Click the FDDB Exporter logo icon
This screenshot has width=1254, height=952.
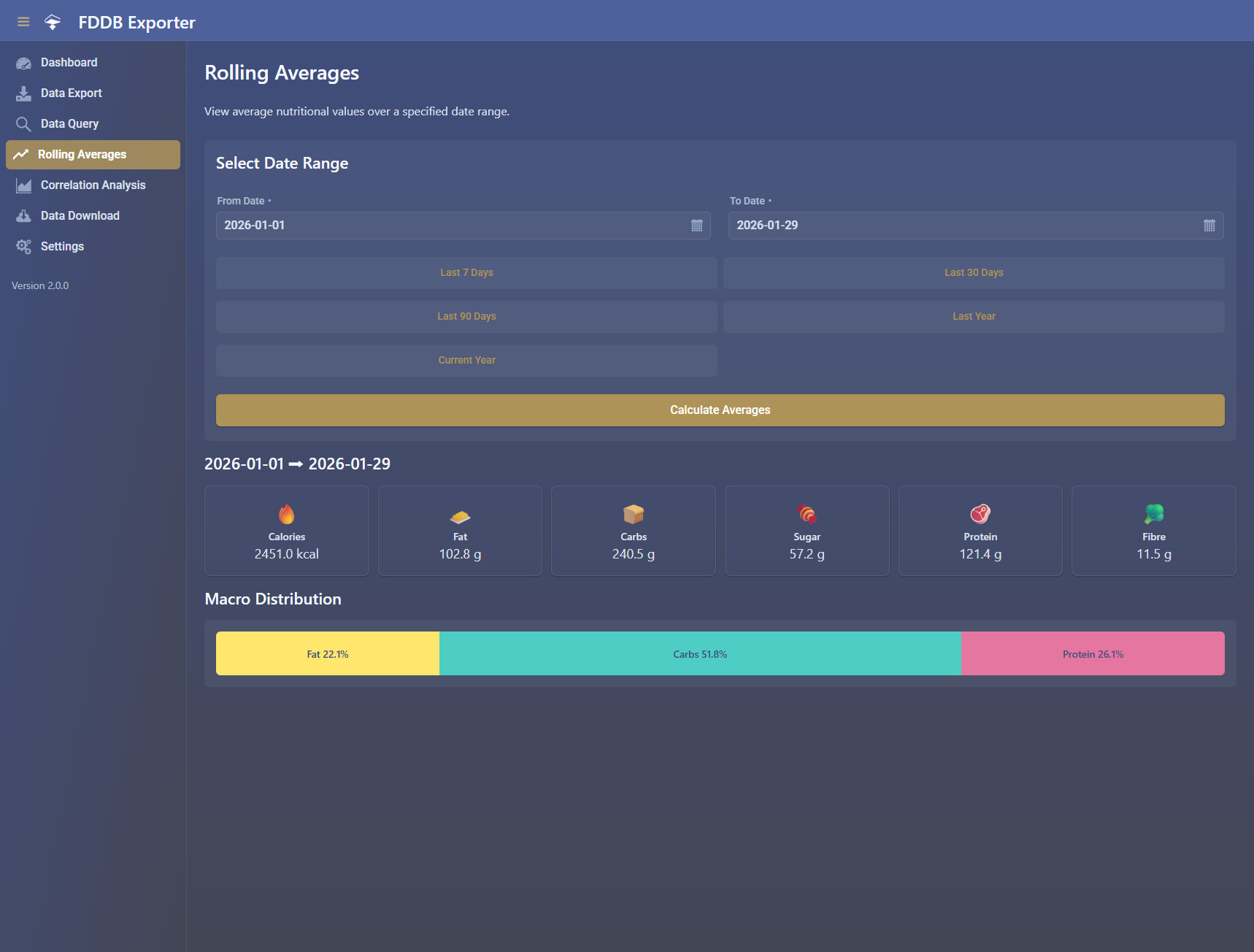tap(53, 22)
